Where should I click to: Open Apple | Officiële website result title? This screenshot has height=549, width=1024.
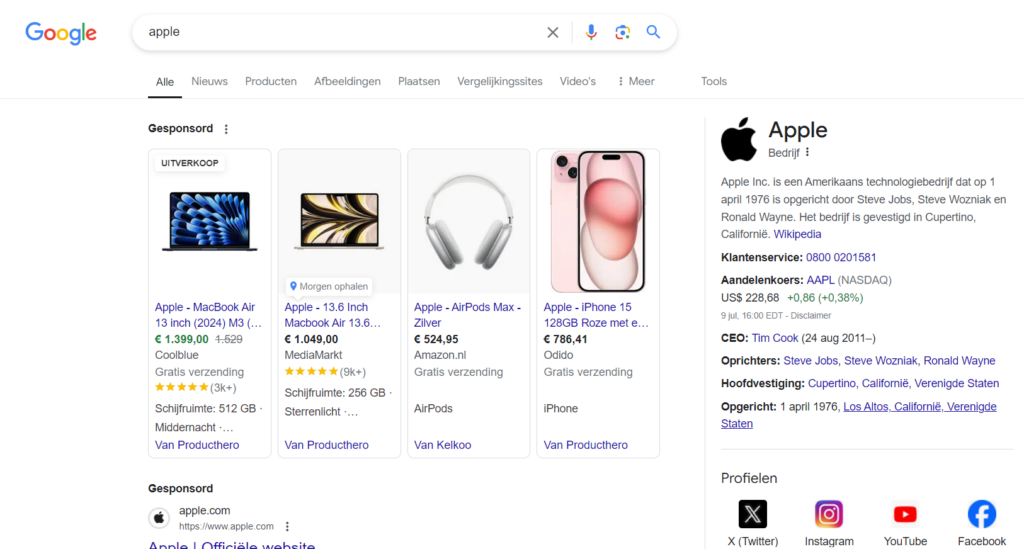(232, 545)
